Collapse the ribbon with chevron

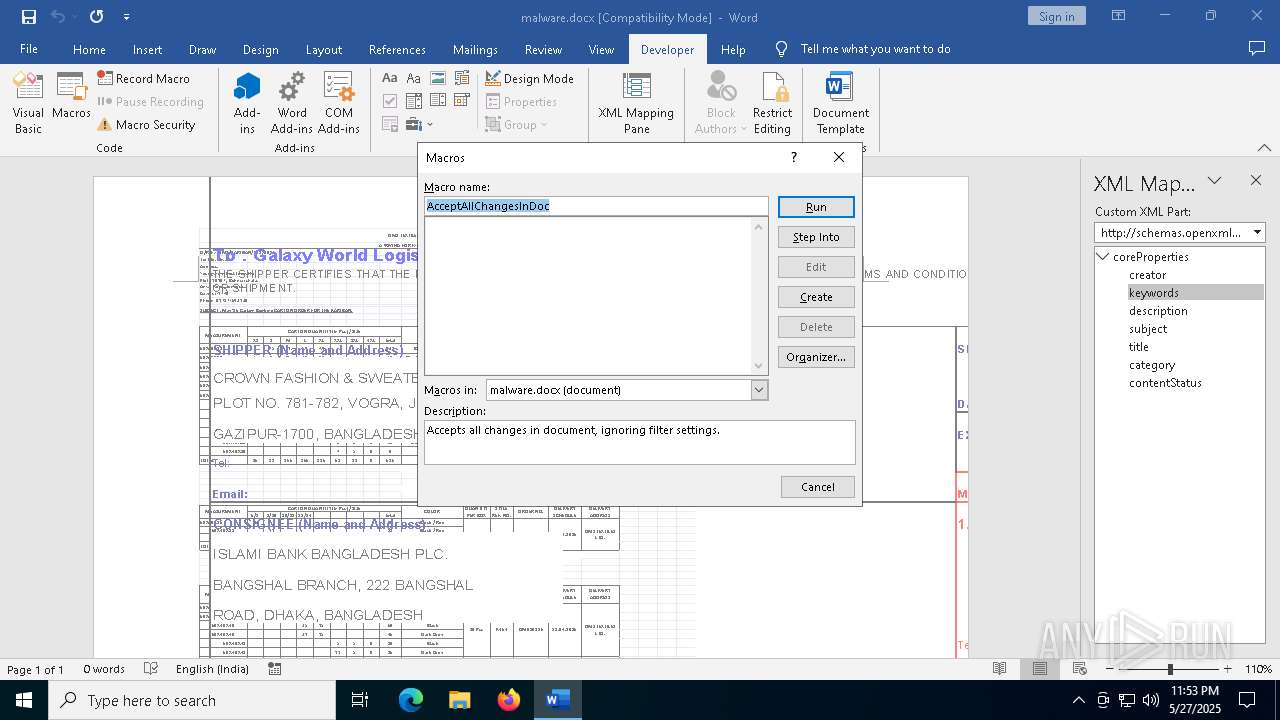1264,148
